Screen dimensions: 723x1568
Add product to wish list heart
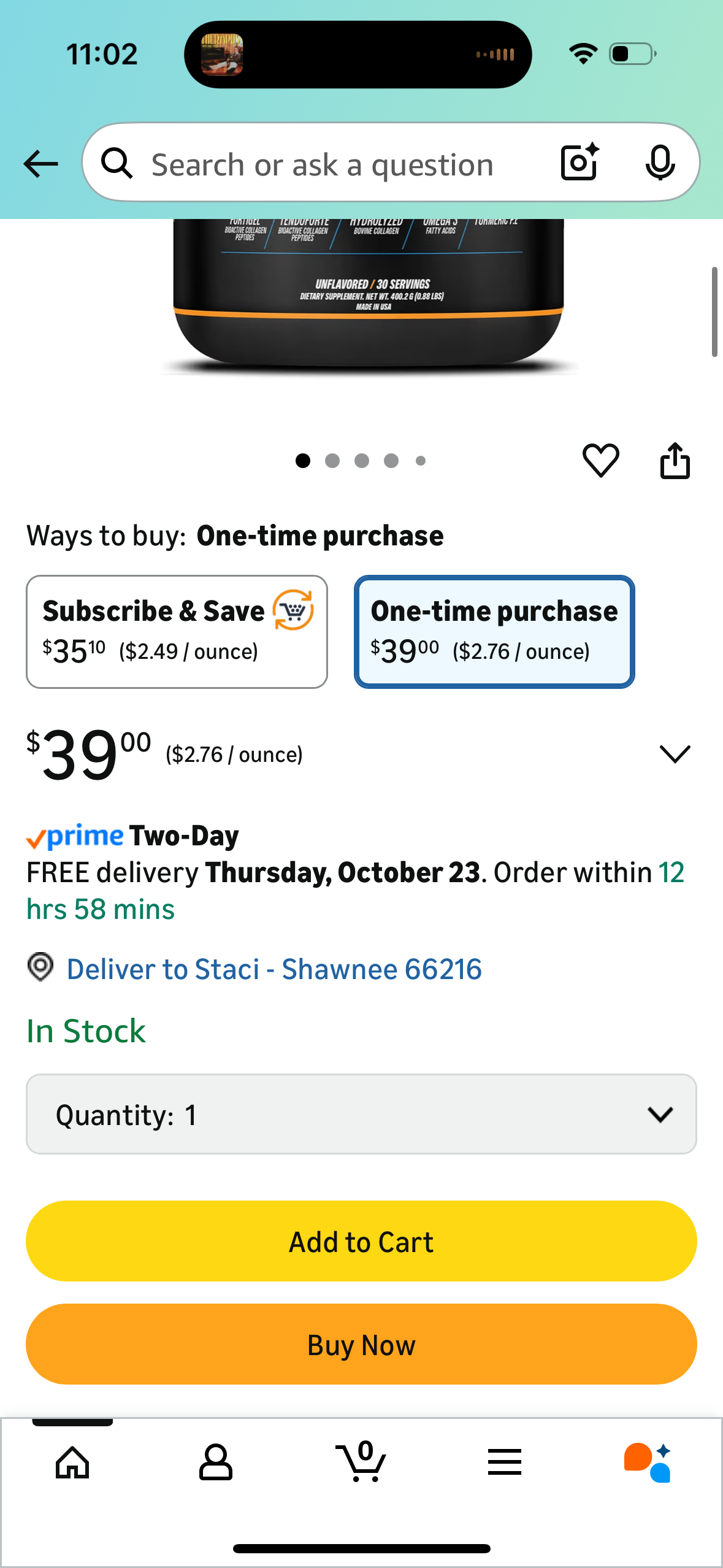pos(600,460)
